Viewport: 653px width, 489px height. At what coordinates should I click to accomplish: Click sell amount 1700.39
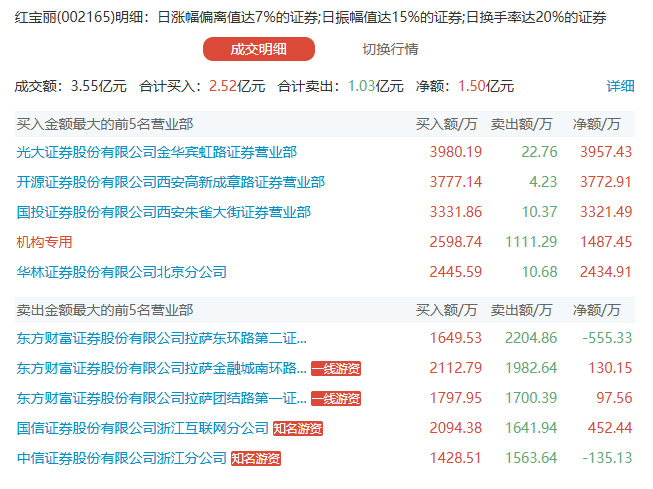click(531, 398)
